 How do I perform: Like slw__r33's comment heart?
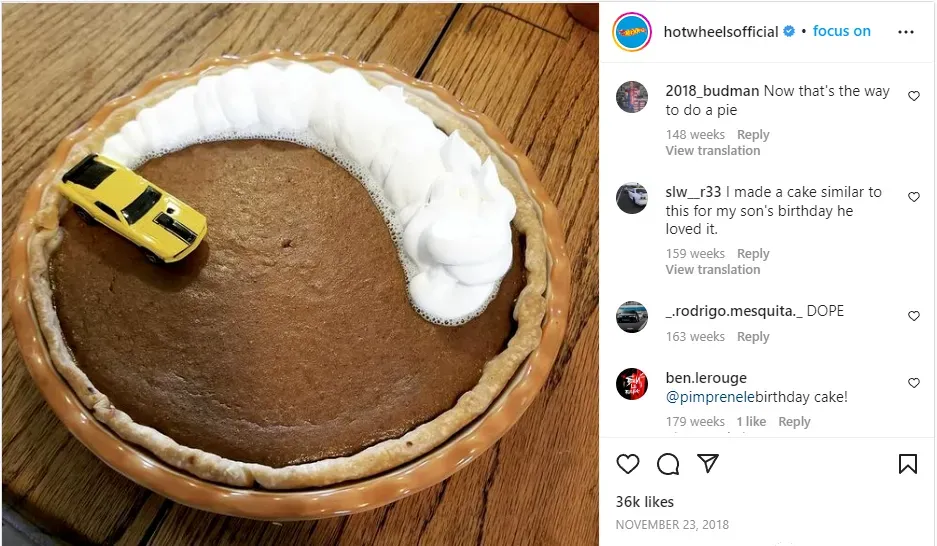coord(914,197)
